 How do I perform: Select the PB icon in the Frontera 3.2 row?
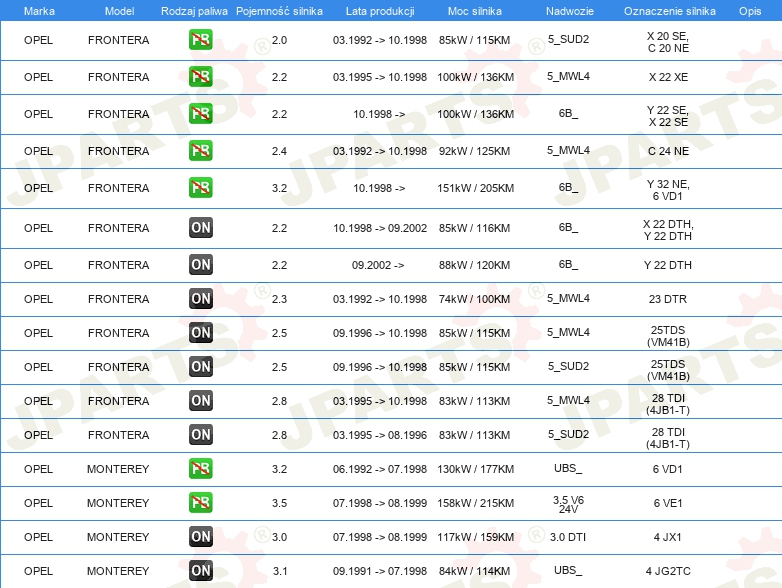[200, 188]
